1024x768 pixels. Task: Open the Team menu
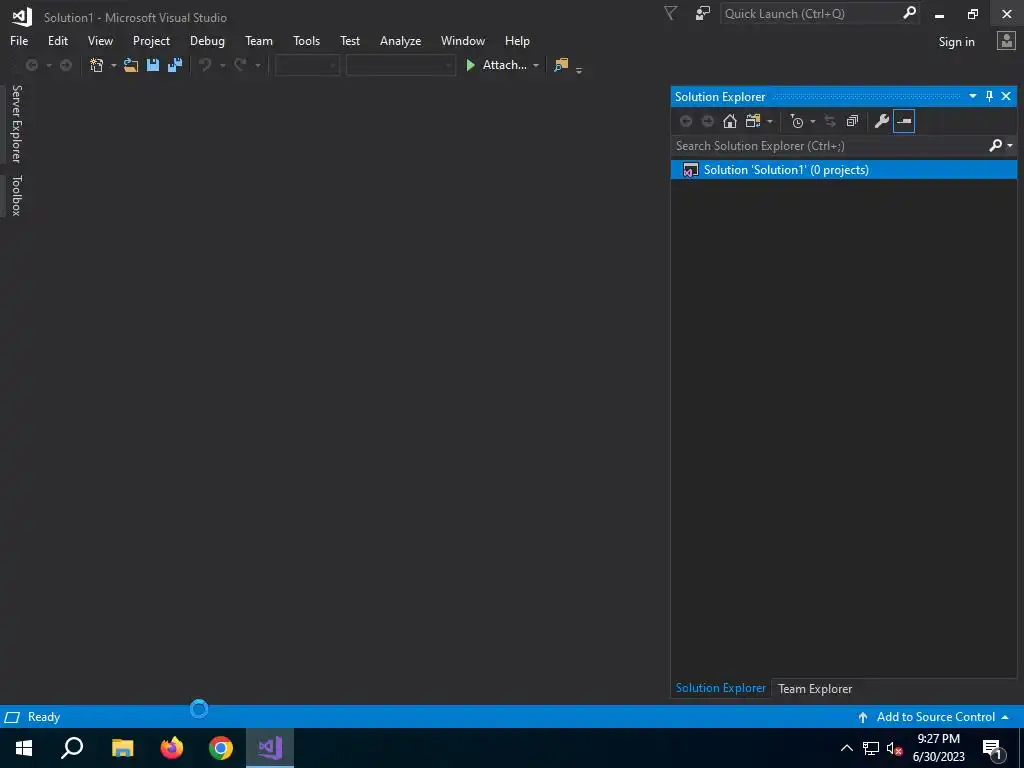click(259, 40)
